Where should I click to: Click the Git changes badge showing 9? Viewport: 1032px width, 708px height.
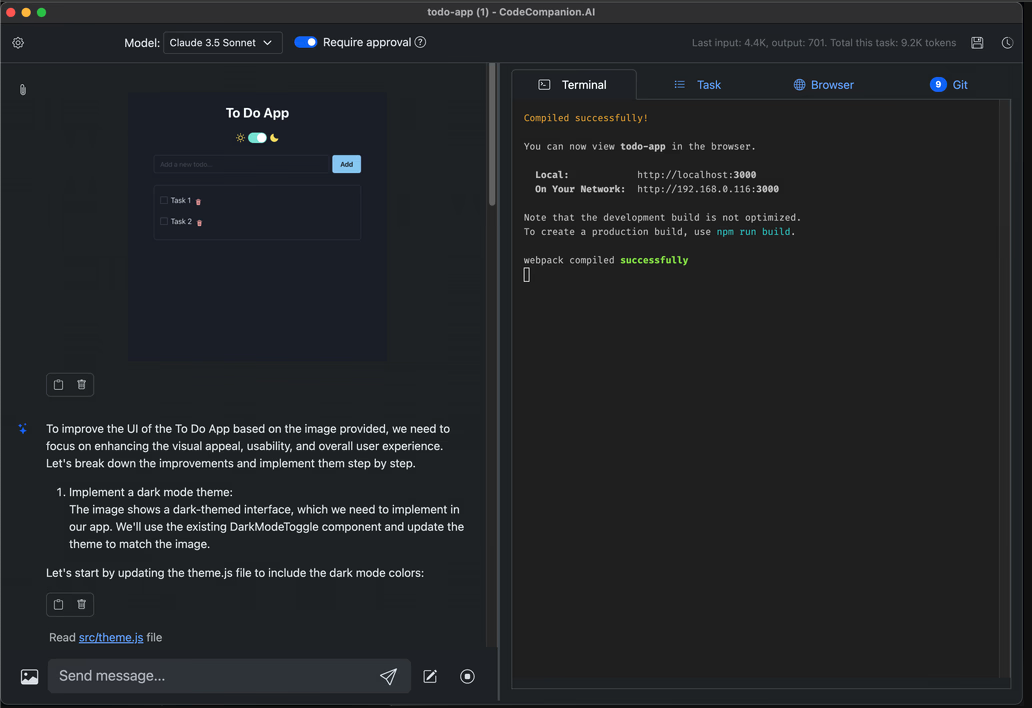coord(938,84)
